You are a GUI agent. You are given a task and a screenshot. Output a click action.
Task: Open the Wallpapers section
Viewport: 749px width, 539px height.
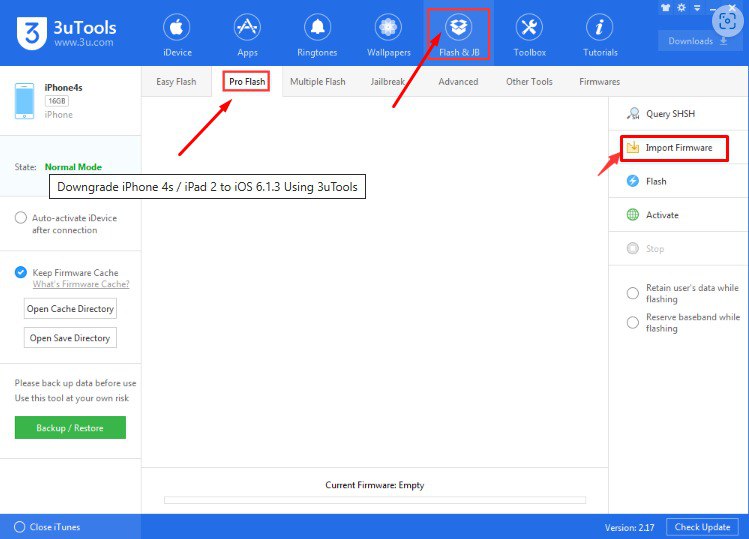tap(388, 35)
